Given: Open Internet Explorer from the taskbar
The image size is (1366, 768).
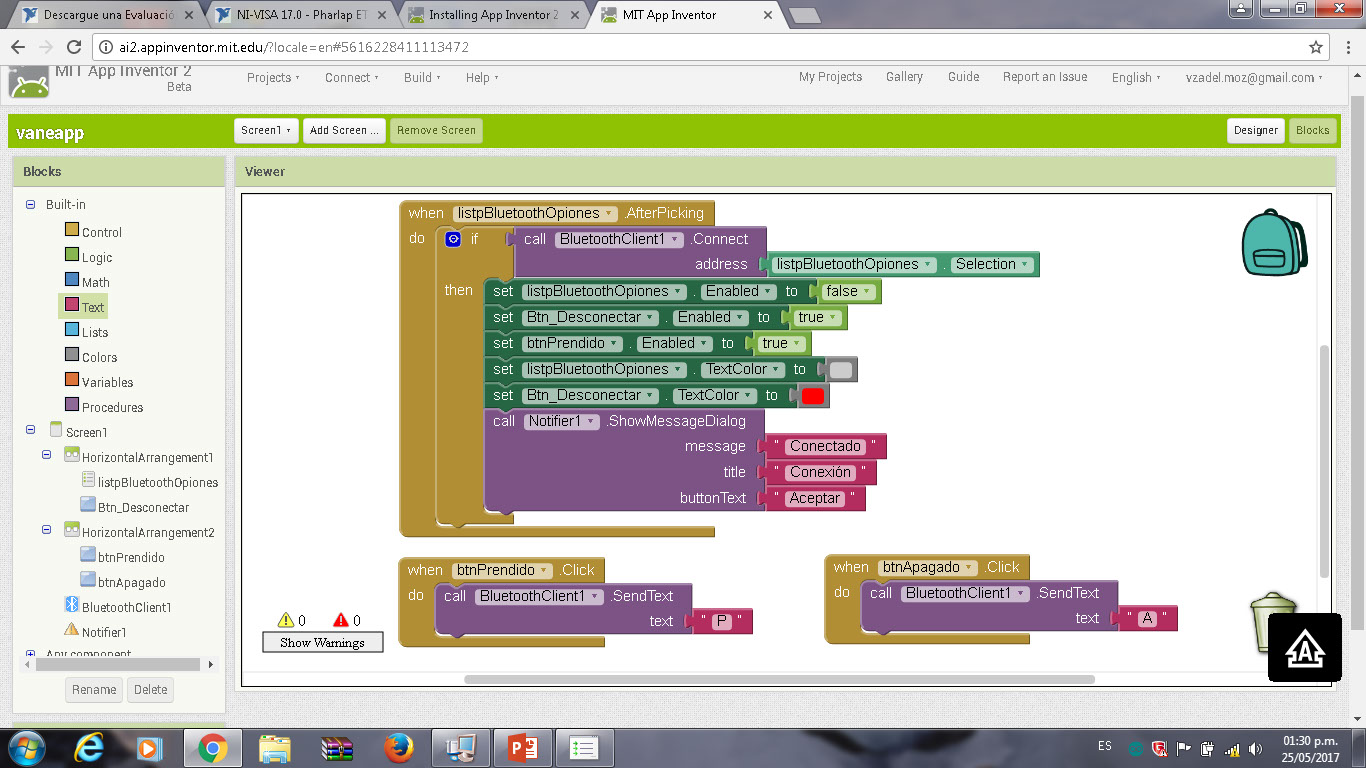Looking at the screenshot, I should [x=89, y=747].
